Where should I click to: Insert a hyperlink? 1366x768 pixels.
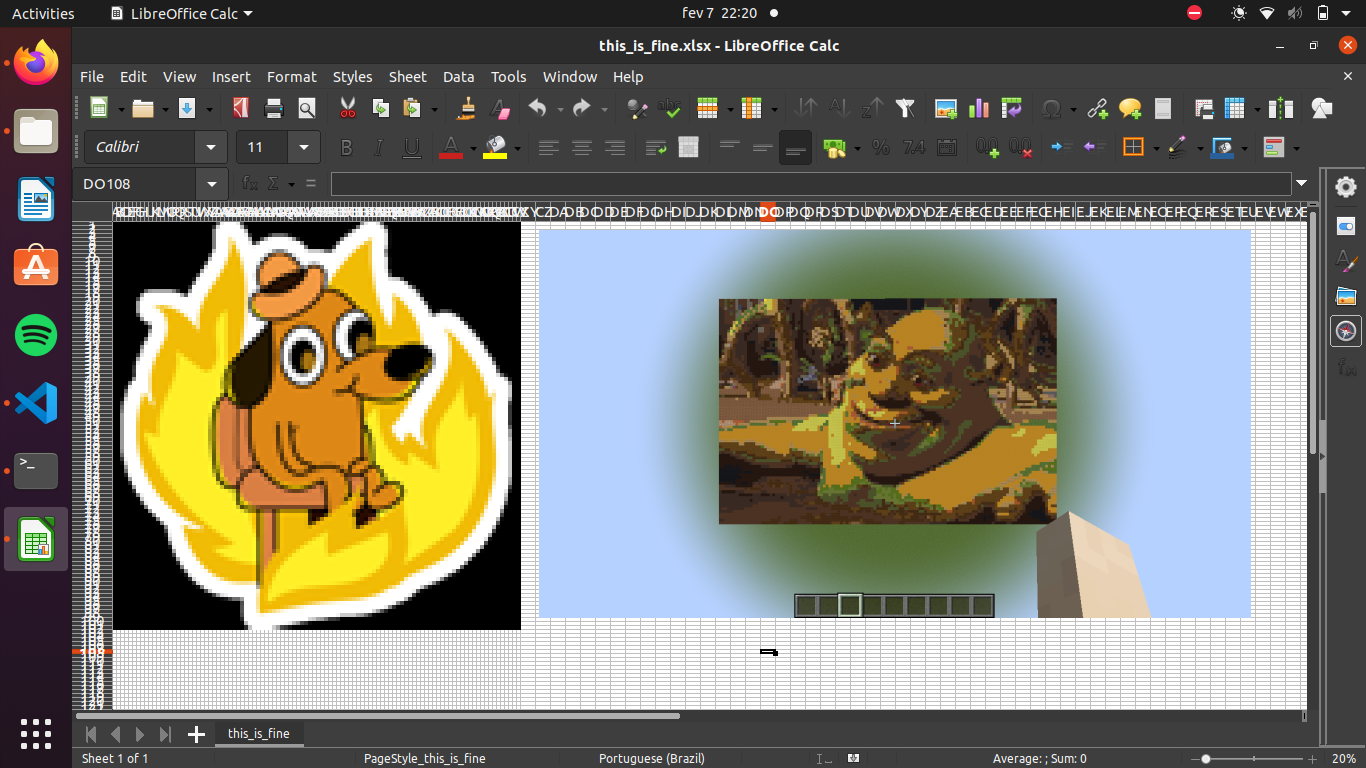tap(1098, 108)
